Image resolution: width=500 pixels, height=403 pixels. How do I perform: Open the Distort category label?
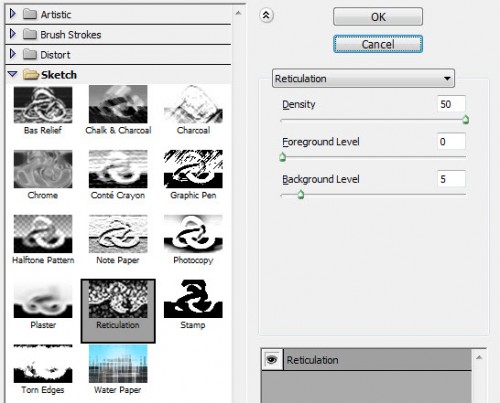tap(55, 55)
